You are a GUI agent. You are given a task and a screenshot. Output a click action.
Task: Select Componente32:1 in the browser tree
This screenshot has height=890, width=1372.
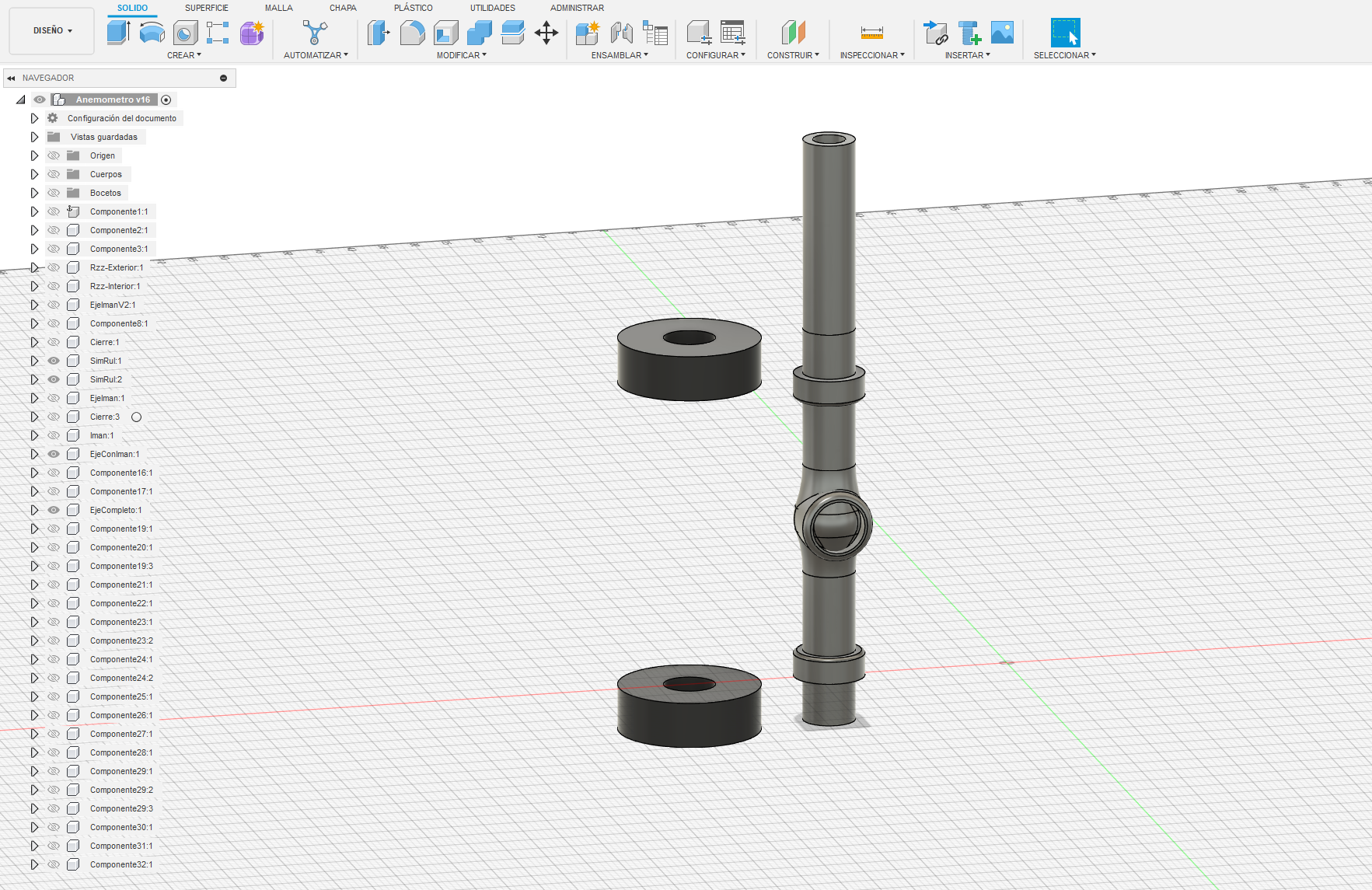tap(121, 864)
